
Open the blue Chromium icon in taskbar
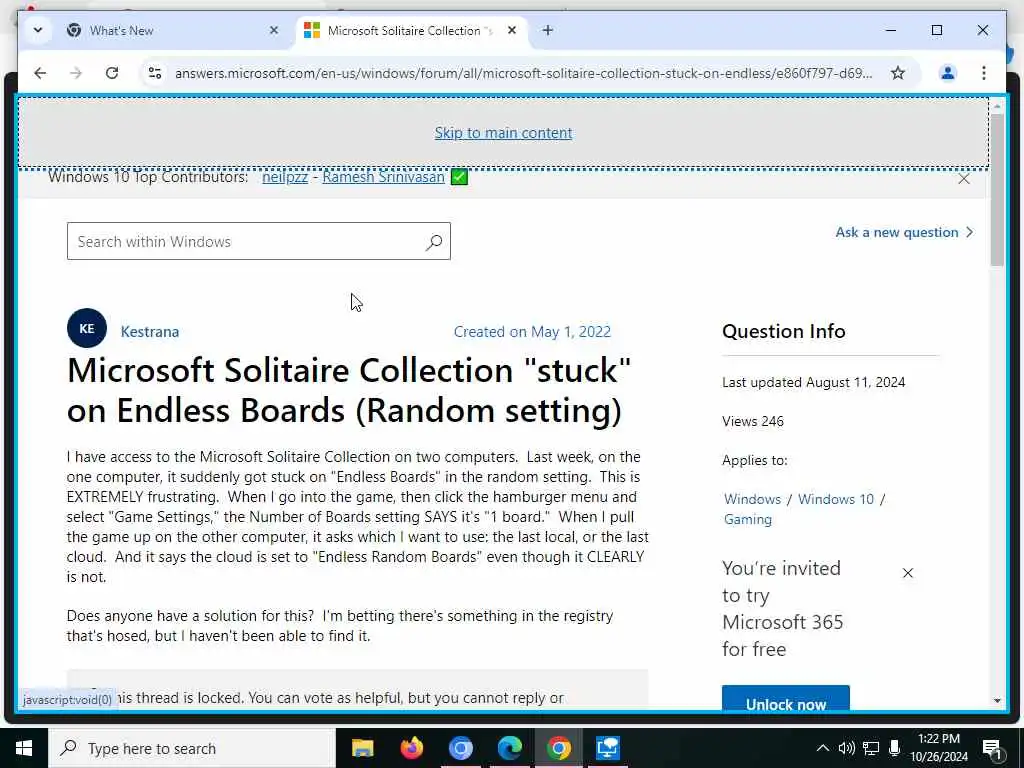tap(460, 748)
